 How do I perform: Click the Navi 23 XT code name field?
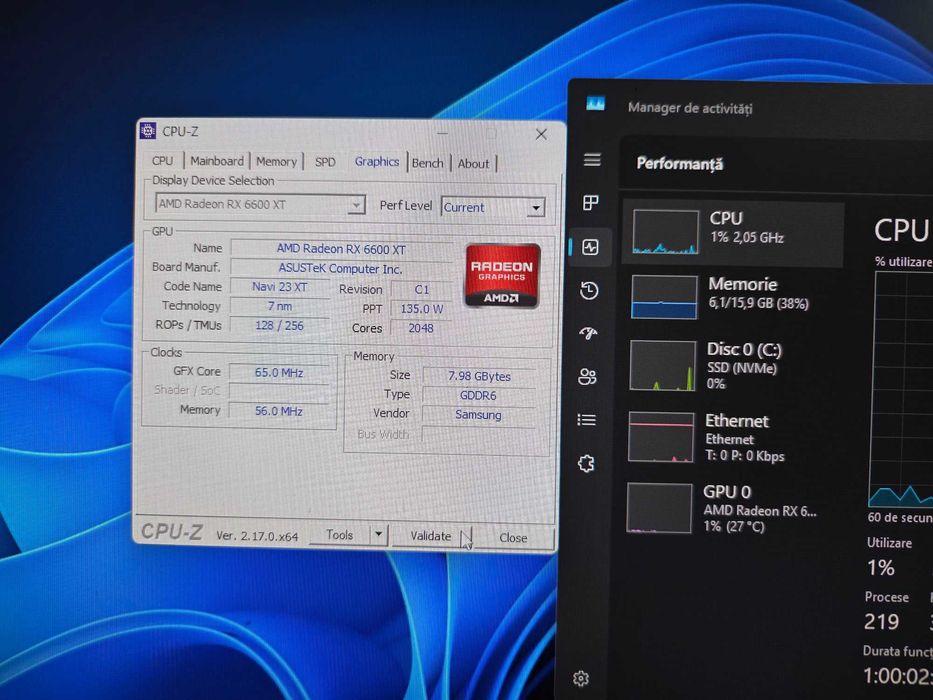(280, 287)
